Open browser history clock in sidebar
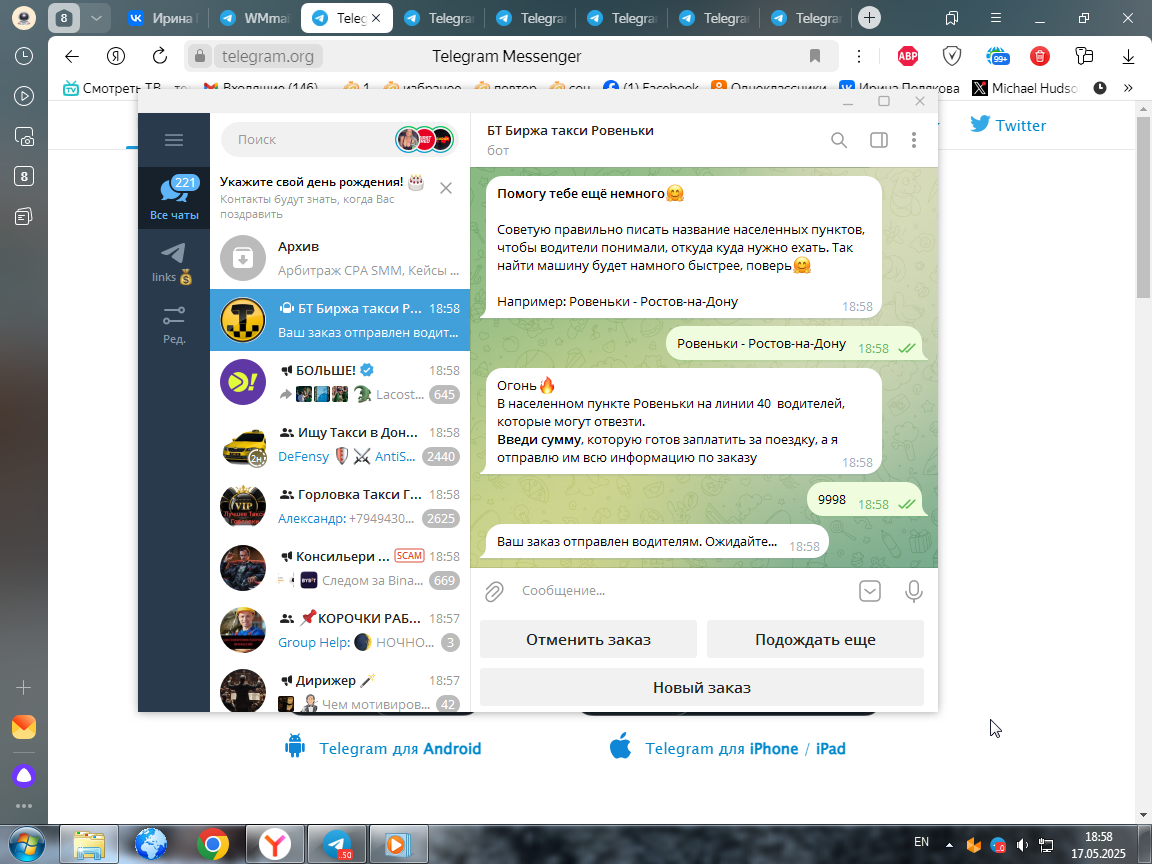Screen dimensions: 1152x864 tap(24, 56)
